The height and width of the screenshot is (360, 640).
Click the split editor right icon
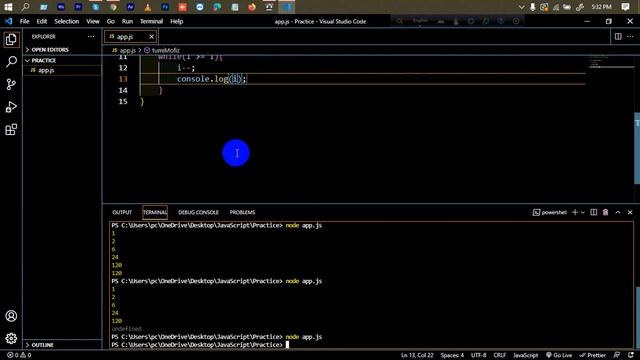click(x=618, y=37)
